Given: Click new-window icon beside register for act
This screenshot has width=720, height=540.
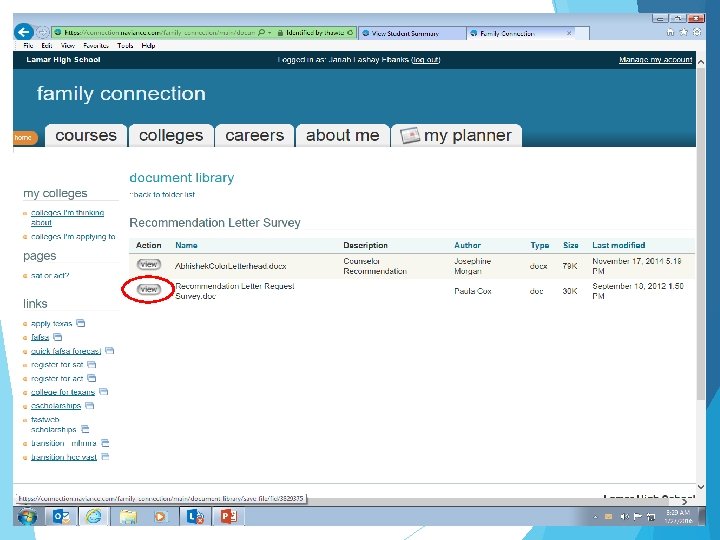Looking at the screenshot, I should 92,378.
